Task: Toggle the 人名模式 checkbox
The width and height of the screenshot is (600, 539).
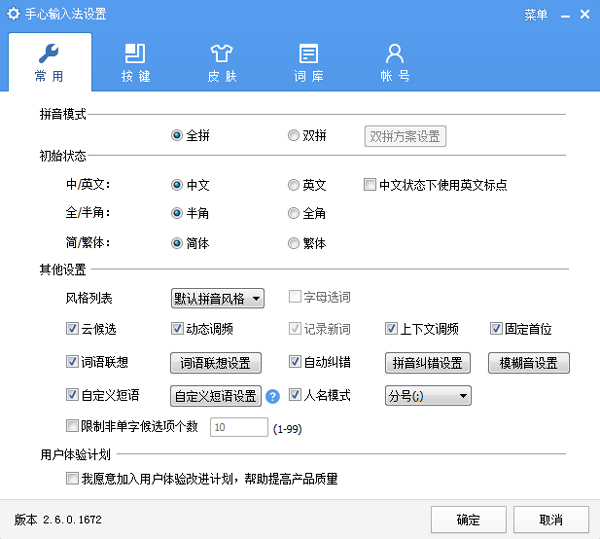Action: [x=295, y=394]
